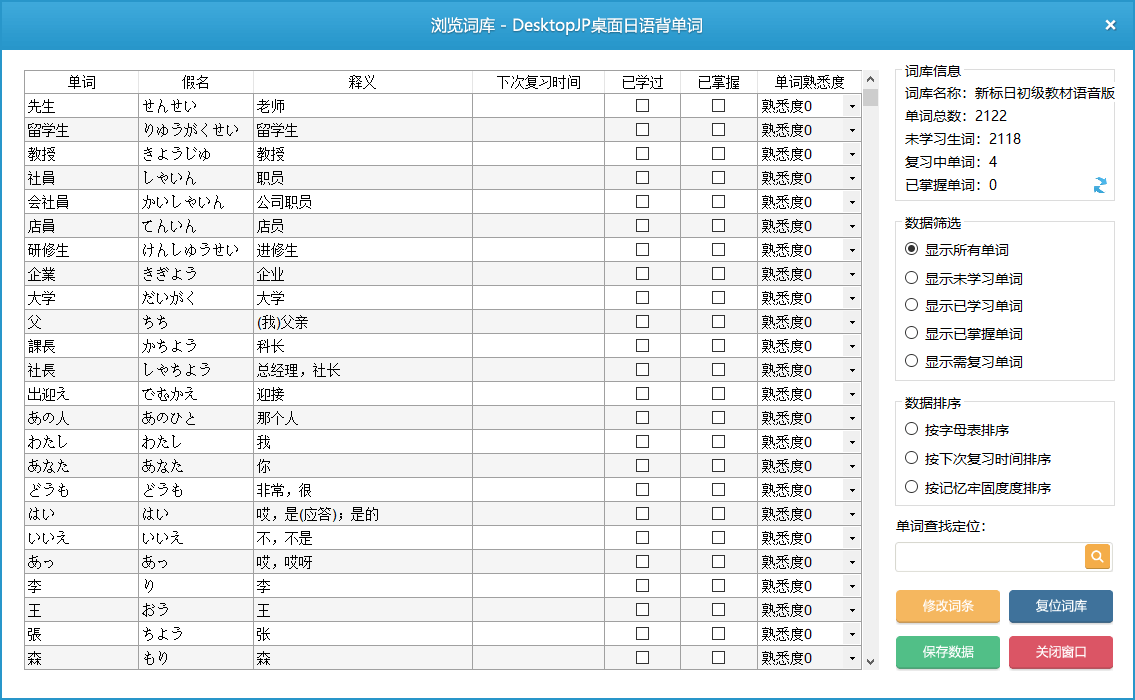Screen dimensions: 1135x700
Task: Tick 已学过 checkbox for わたし row
Action: pyautogui.click(x=642, y=442)
